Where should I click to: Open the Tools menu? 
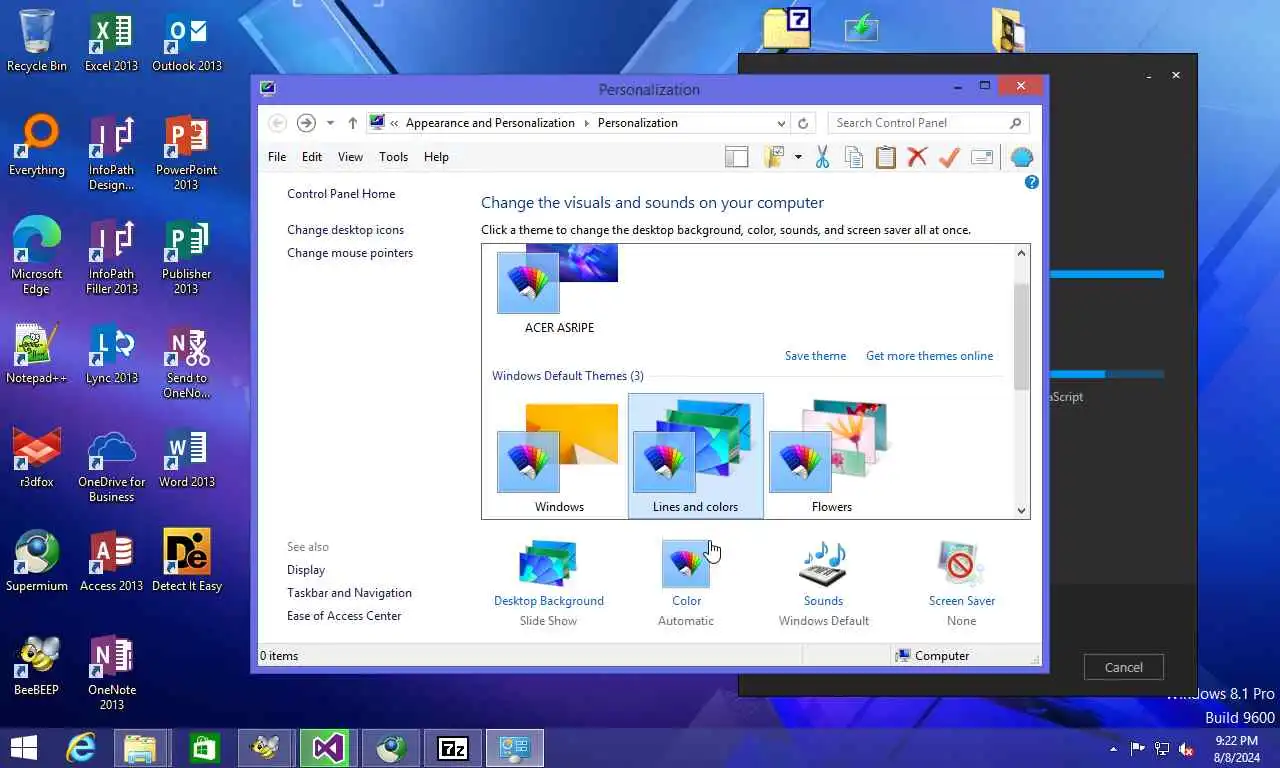[x=393, y=157]
